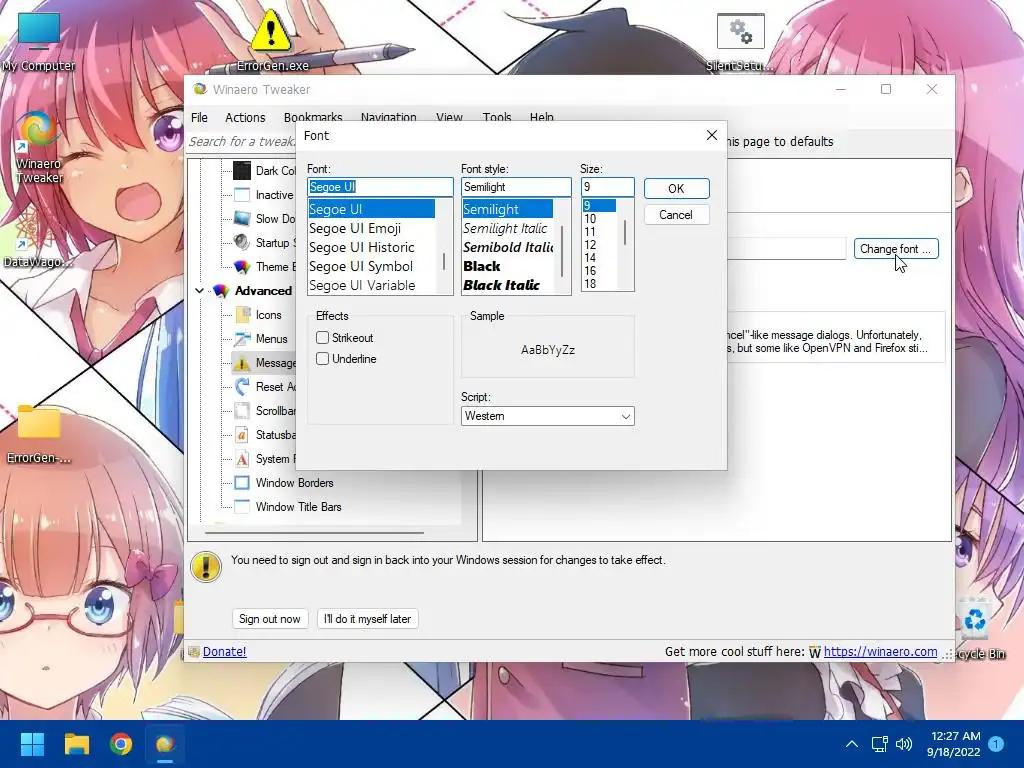Image resolution: width=1024 pixels, height=768 pixels.
Task: Collapse the Advanced tree category
Action: pyautogui.click(x=199, y=291)
